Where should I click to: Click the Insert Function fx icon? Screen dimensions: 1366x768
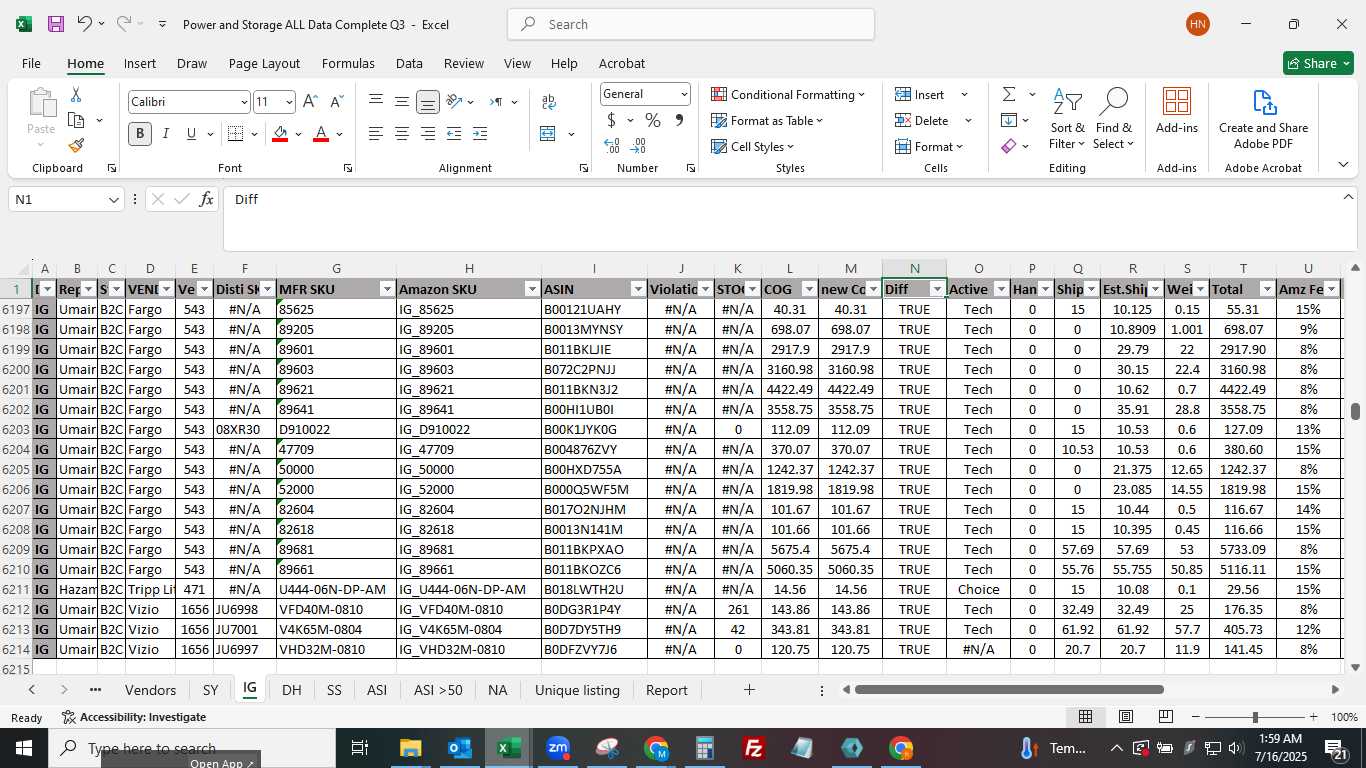pyautogui.click(x=206, y=200)
